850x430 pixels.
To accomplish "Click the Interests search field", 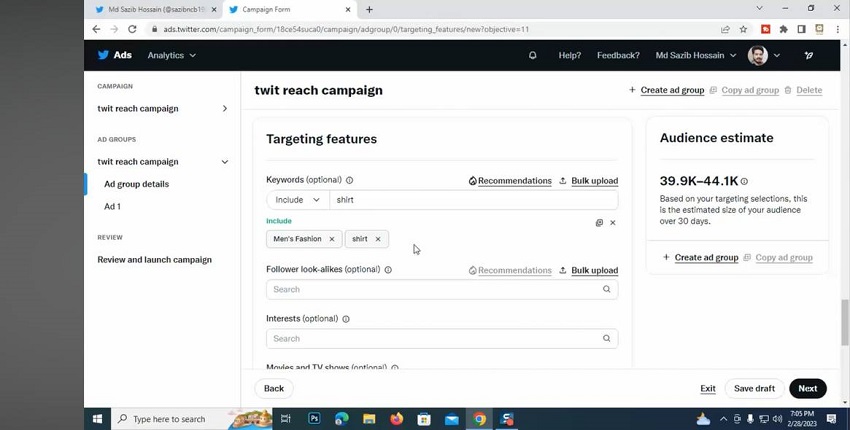I will (x=442, y=338).
